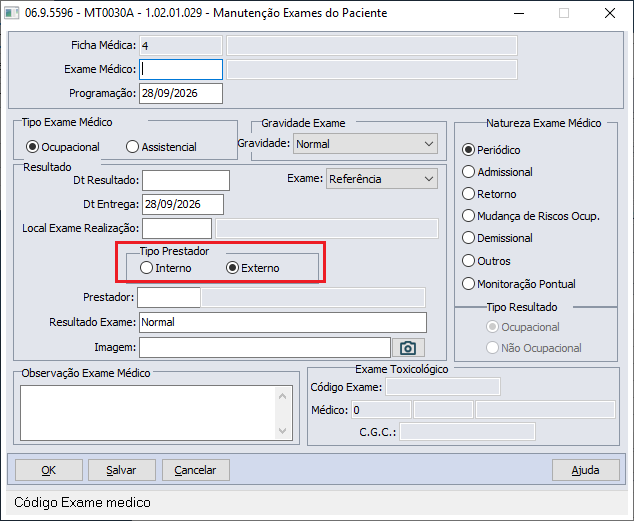The width and height of the screenshot is (634, 522).
Task: Open Ajuda help button
Action: (585, 470)
